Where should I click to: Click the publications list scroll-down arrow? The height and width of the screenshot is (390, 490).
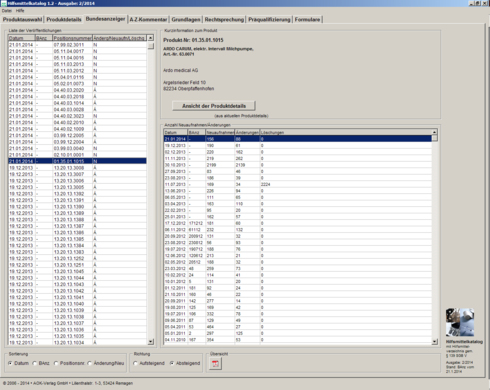pyautogui.click(x=150, y=342)
